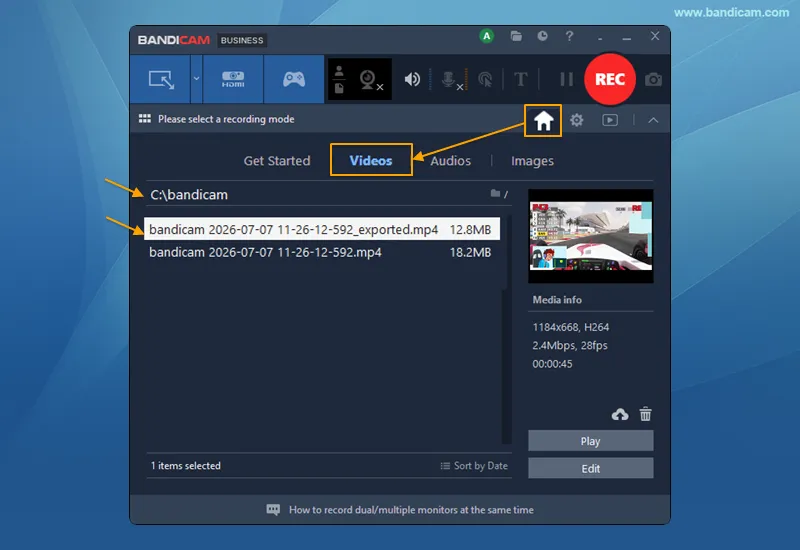Click the tip speech bubble icon

273,510
